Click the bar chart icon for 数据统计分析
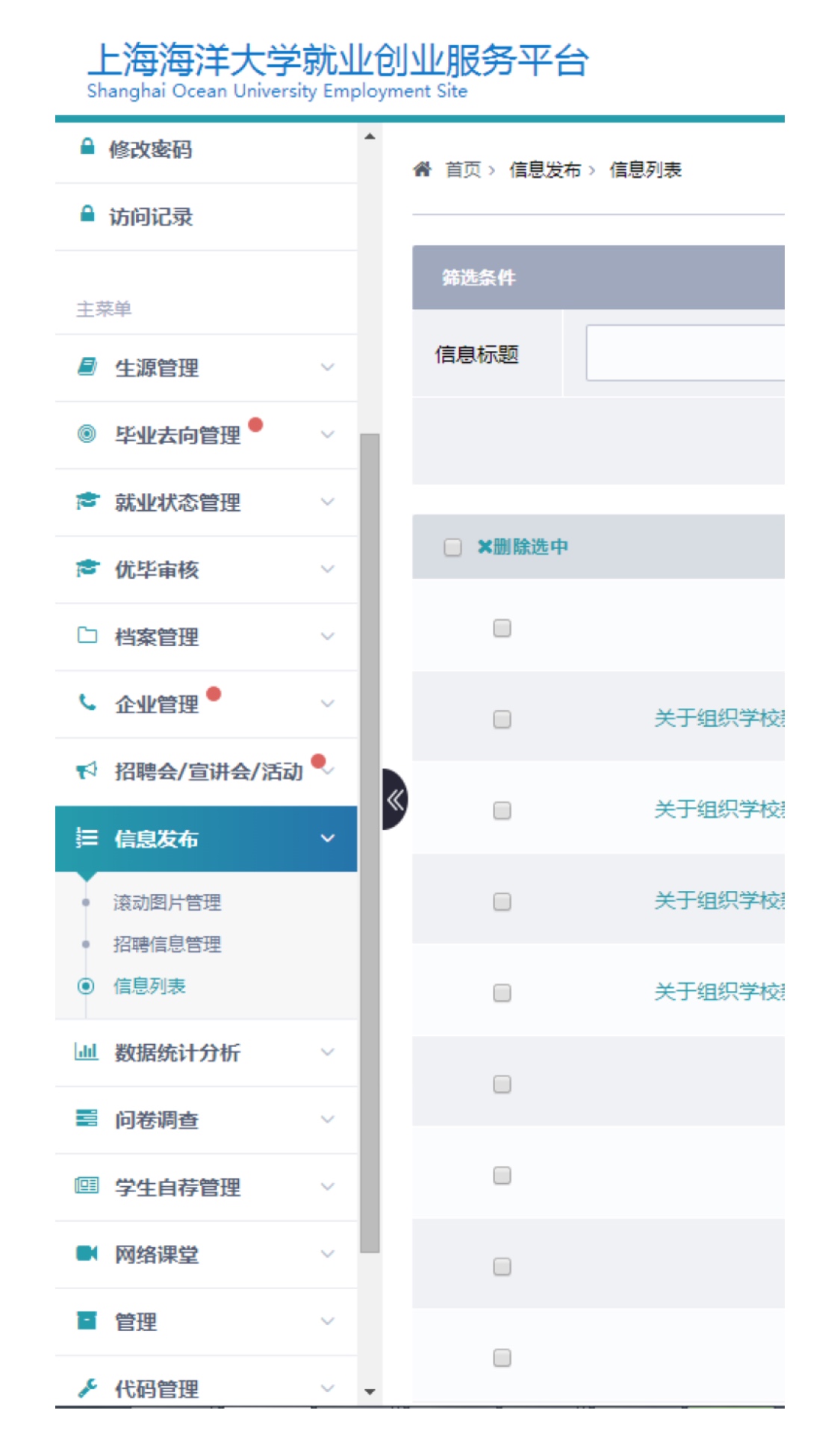 tap(87, 1052)
